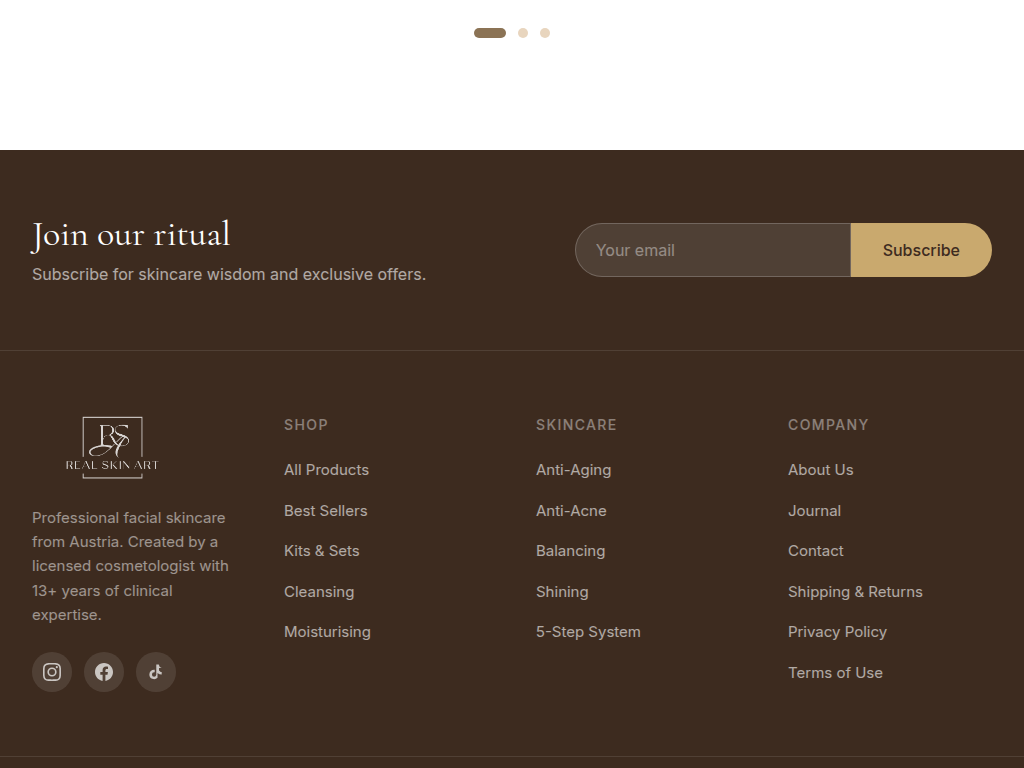Open the Journal link

[x=814, y=511]
